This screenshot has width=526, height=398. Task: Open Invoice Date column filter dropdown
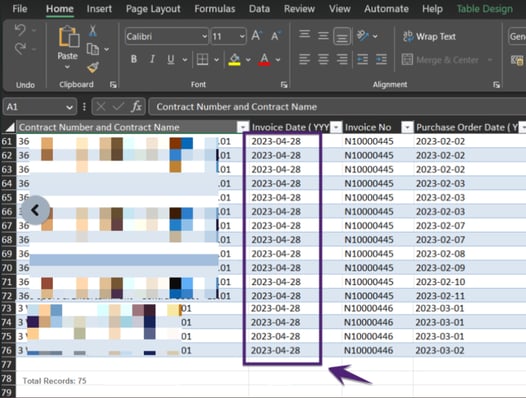(336, 128)
